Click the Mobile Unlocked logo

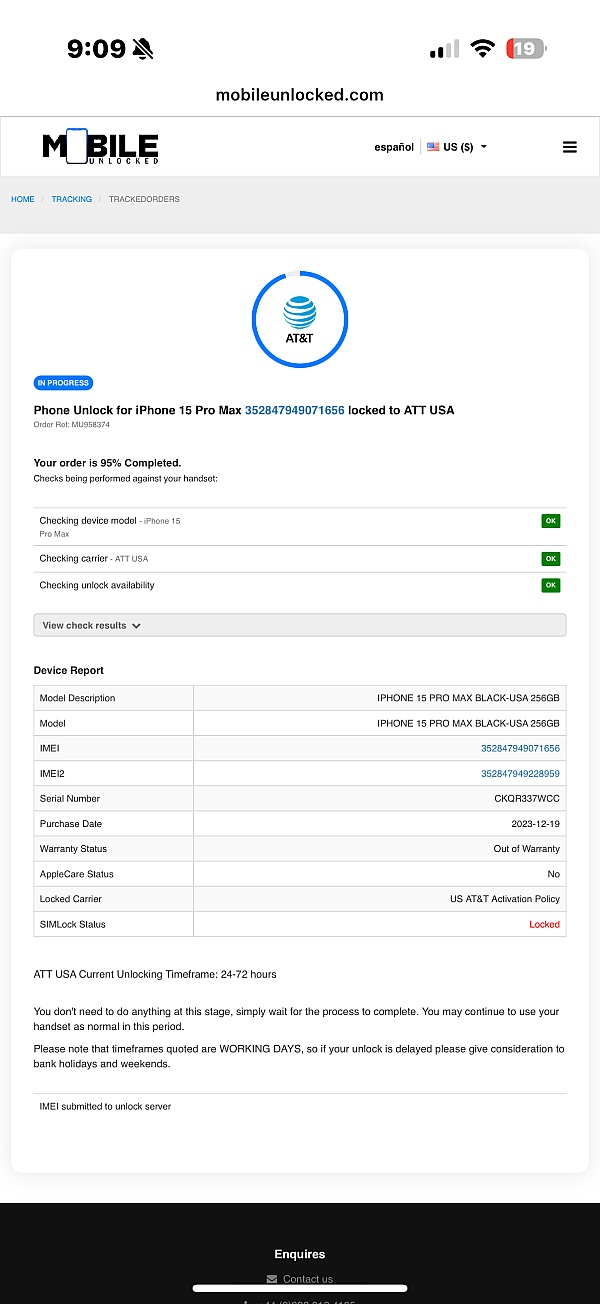100,147
